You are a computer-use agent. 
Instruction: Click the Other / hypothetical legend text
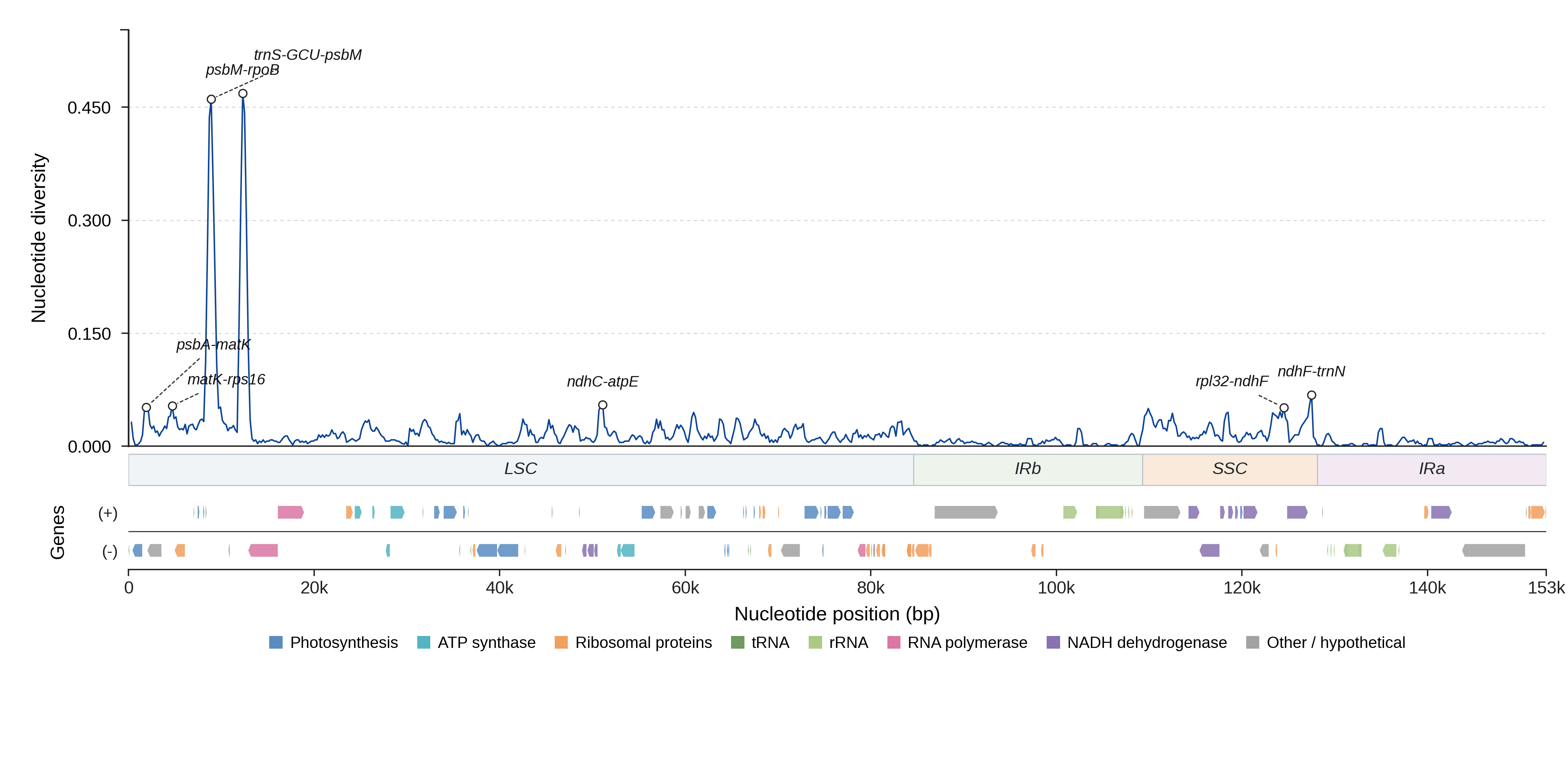point(1336,642)
